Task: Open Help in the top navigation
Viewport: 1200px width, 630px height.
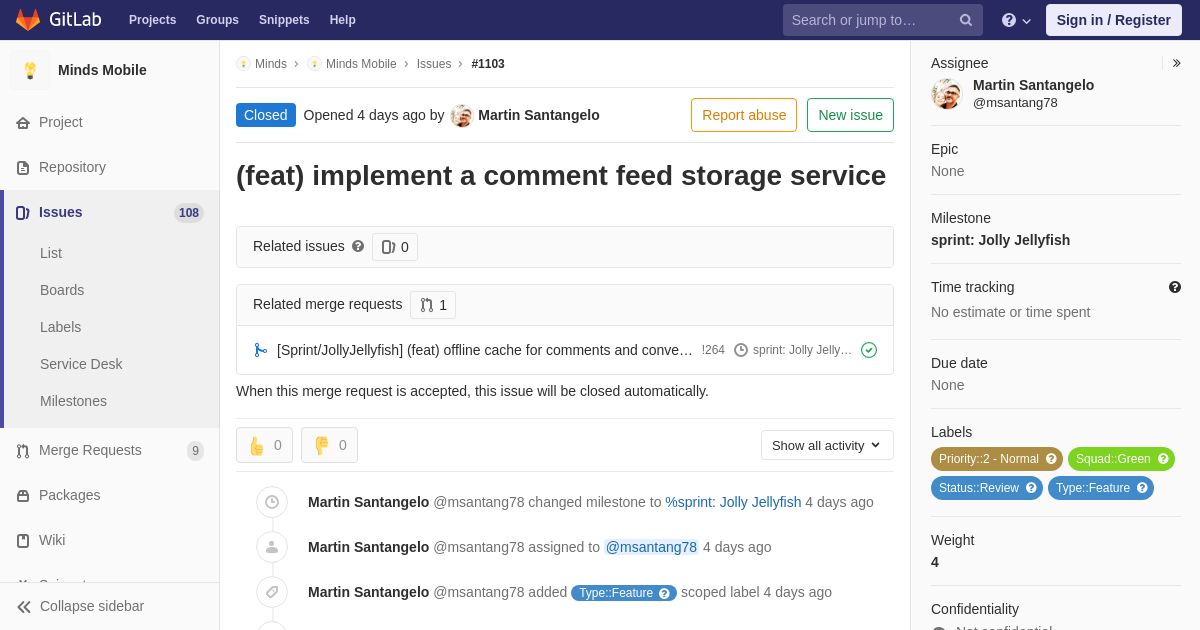Action: tap(343, 20)
